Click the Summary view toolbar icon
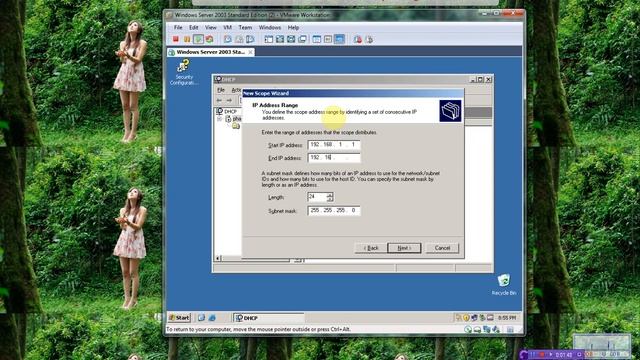Viewport: 640px width, 360px height. tap(317, 39)
